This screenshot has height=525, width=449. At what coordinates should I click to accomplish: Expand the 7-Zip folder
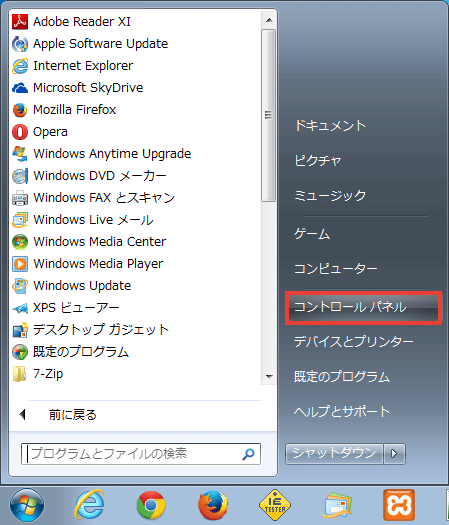point(20,374)
